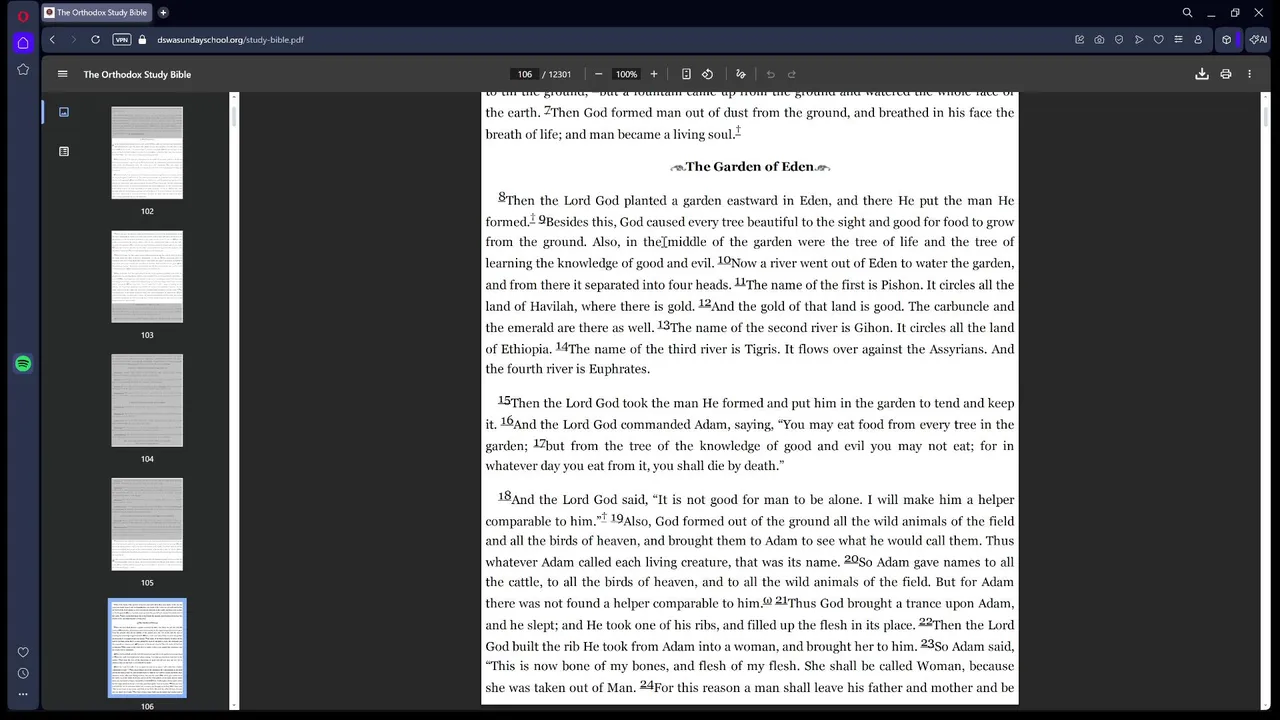Open Easy Setup sliders icon
This screenshot has width=1280, height=720.
click(x=1178, y=40)
